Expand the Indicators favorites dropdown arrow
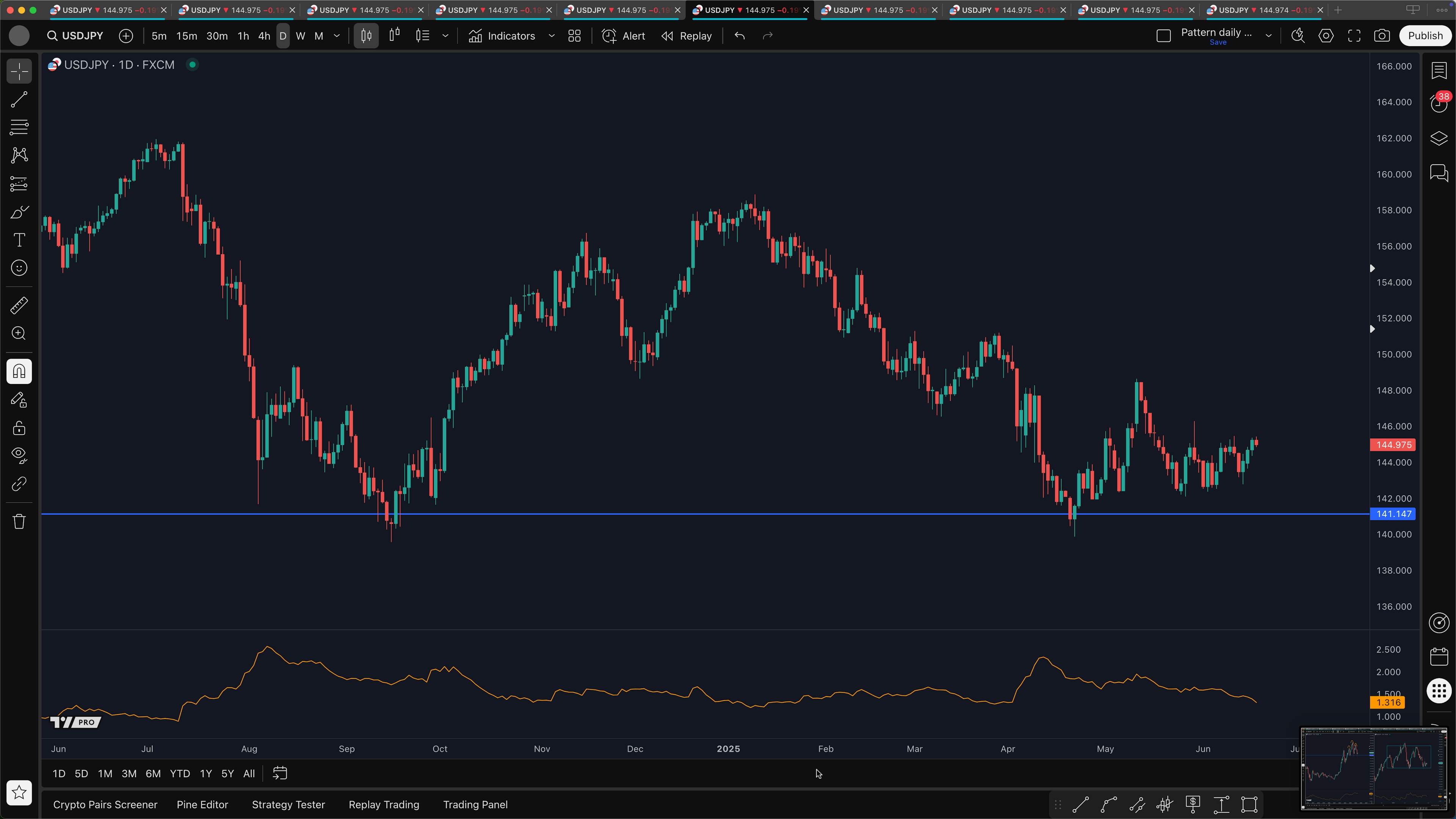1456x819 pixels. 552,36
